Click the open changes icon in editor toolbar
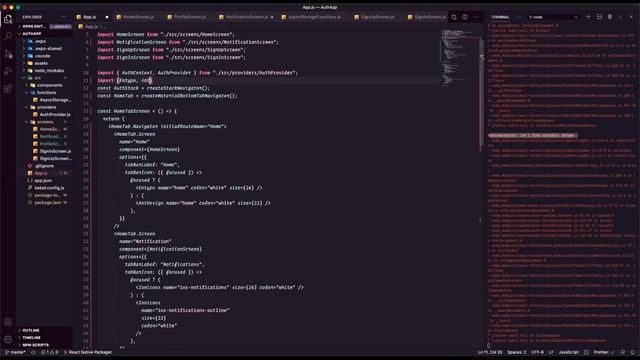 click(454, 17)
